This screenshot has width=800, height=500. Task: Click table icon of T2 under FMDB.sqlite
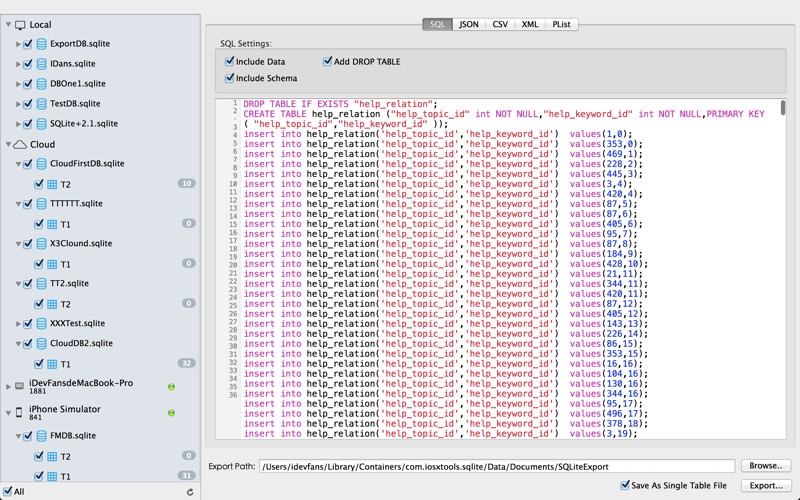52,457
